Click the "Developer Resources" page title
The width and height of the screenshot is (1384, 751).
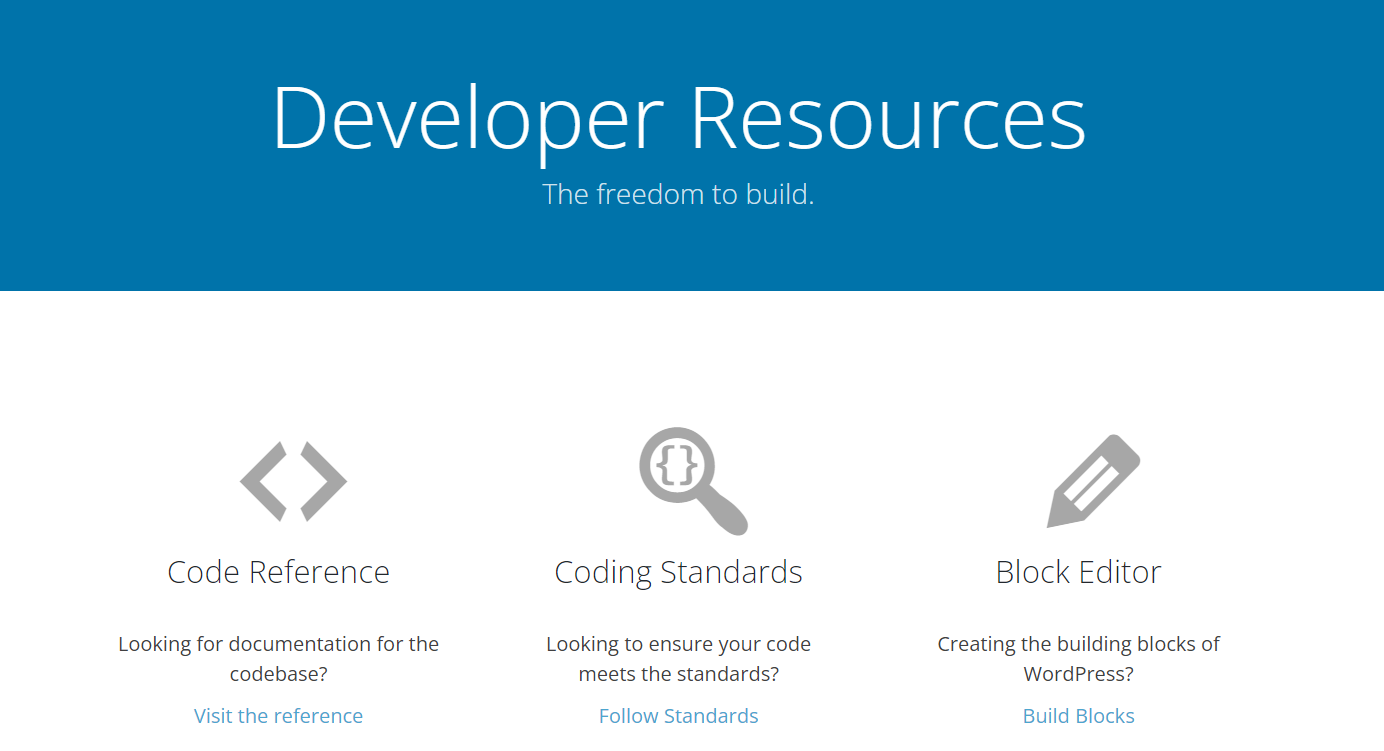click(x=678, y=118)
